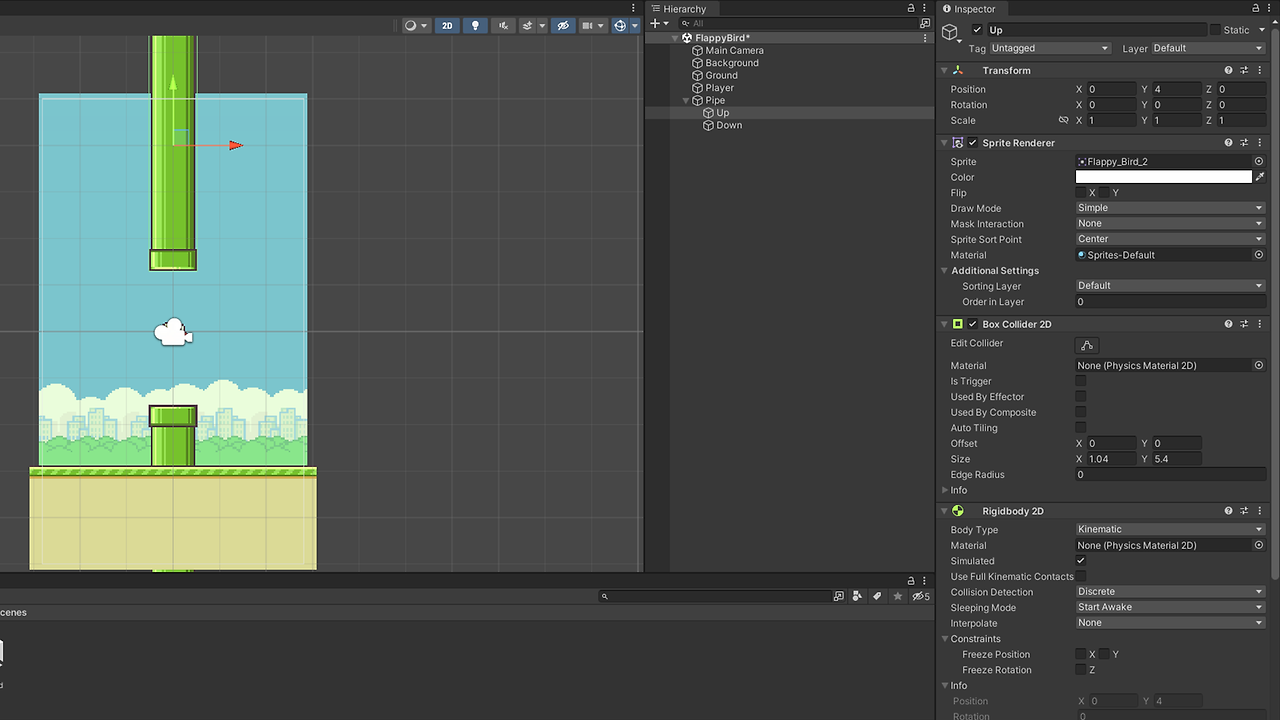Screen dimensions: 1280x720
Task: Click the Project panel search-by-label tag icon
Action: (877, 596)
